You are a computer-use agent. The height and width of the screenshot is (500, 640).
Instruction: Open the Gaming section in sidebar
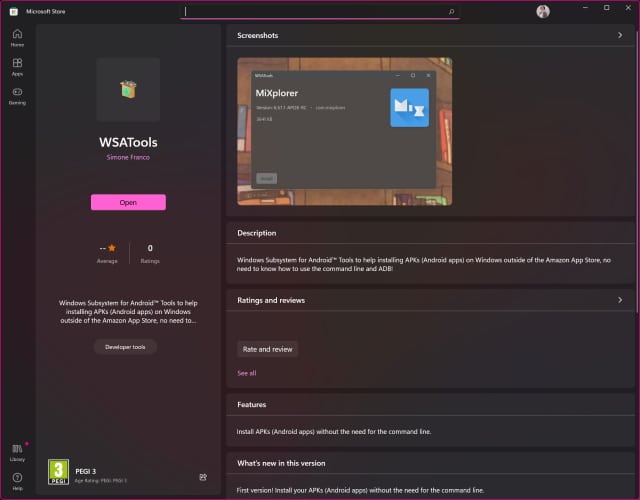pyautogui.click(x=17, y=96)
